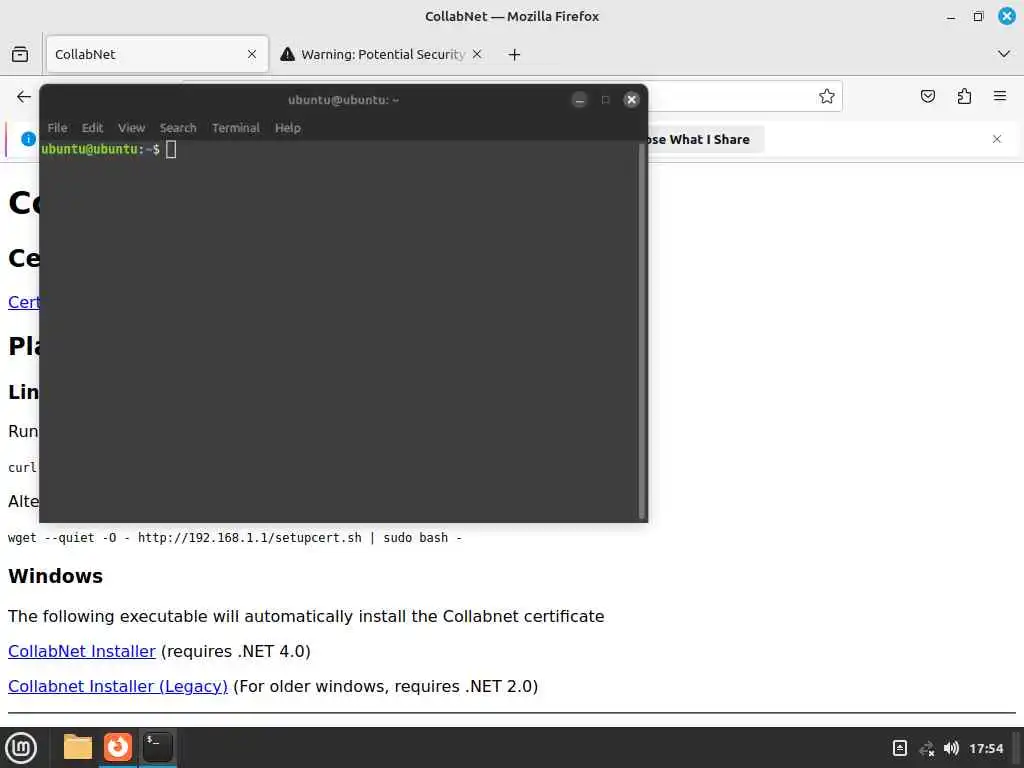Open the network connection tray icon
This screenshot has width=1024, height=768.
click(x=926, y=748)
